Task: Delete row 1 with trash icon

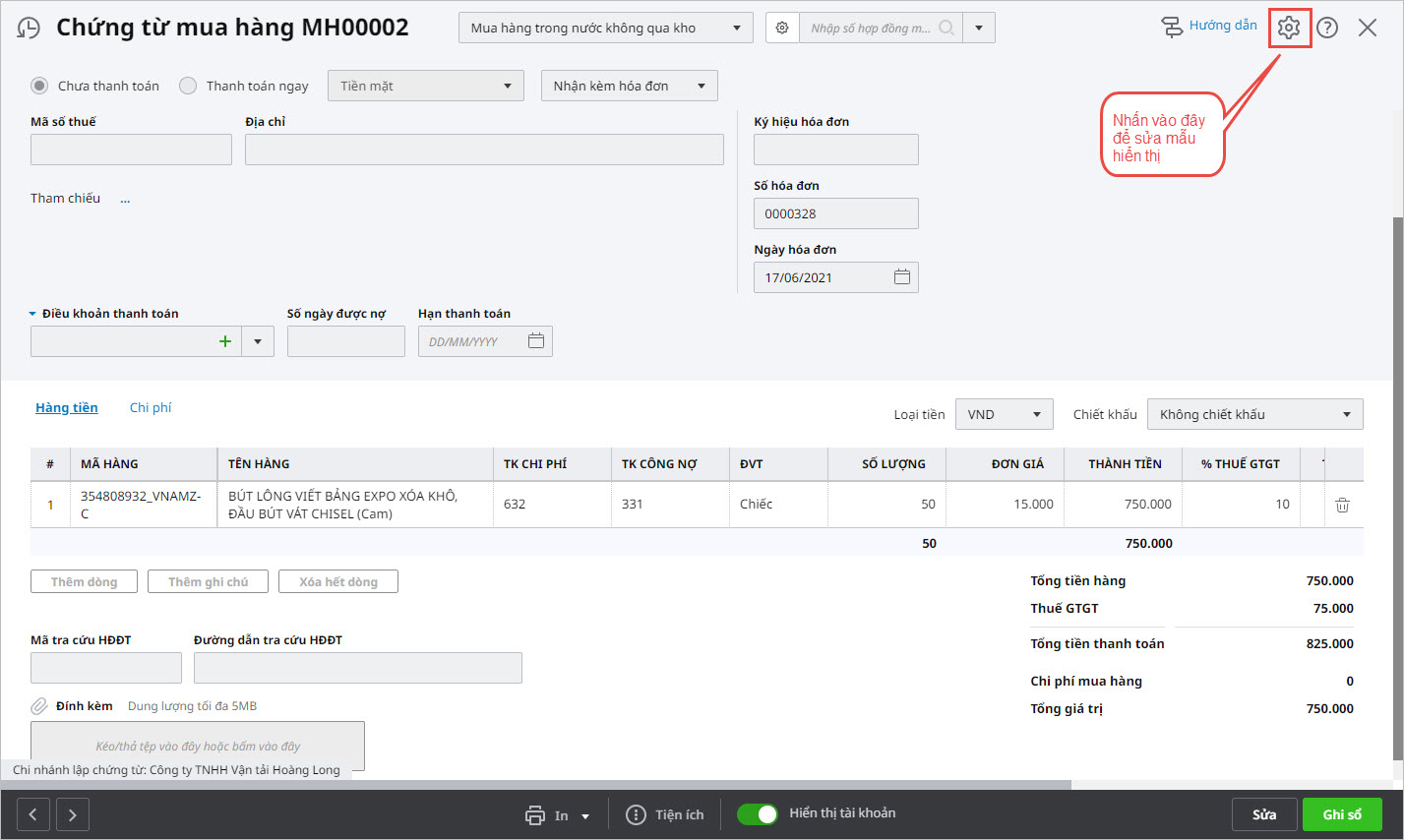Action: click(1342, 505)
